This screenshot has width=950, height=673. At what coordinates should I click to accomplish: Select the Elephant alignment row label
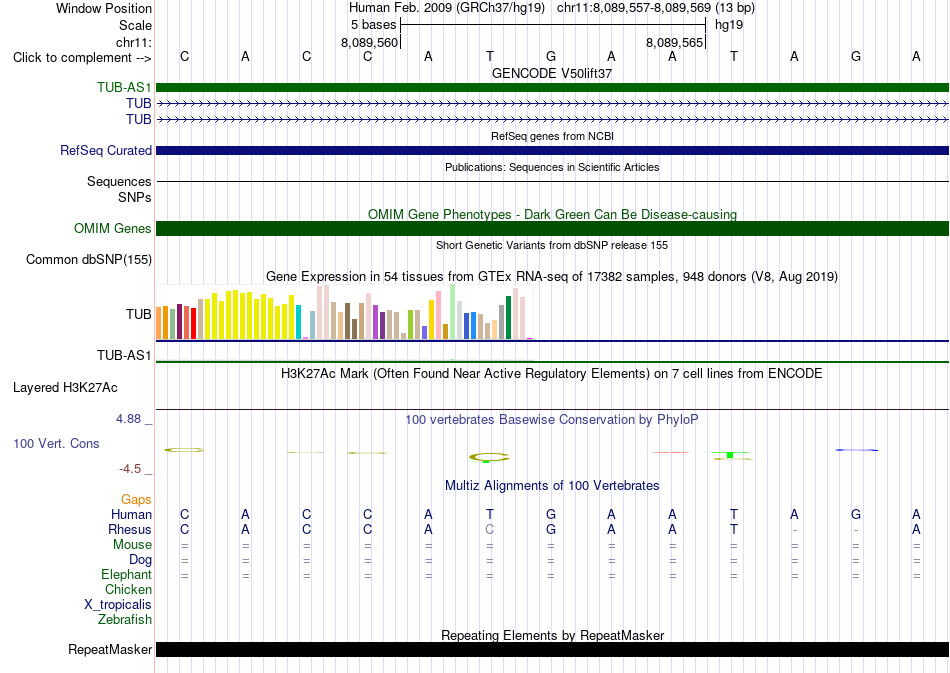(x=127, y=574)
